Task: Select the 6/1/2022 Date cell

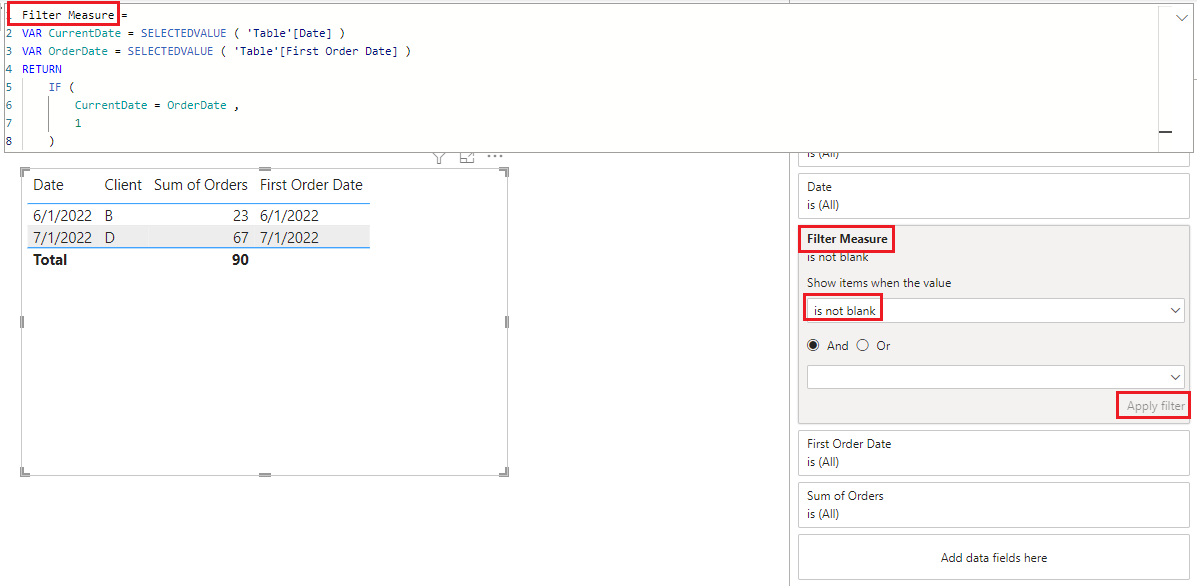Action: coord(63,216)
